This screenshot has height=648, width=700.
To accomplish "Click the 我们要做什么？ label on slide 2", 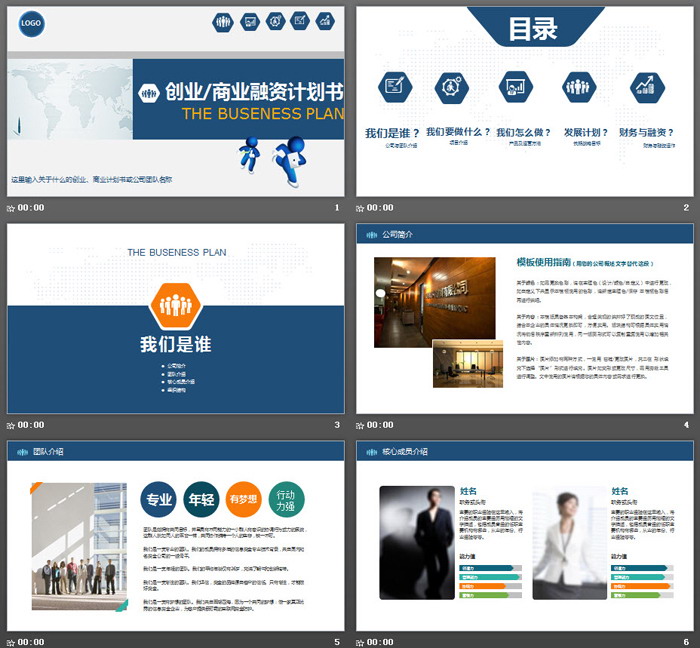I will (x=458, y=132).
